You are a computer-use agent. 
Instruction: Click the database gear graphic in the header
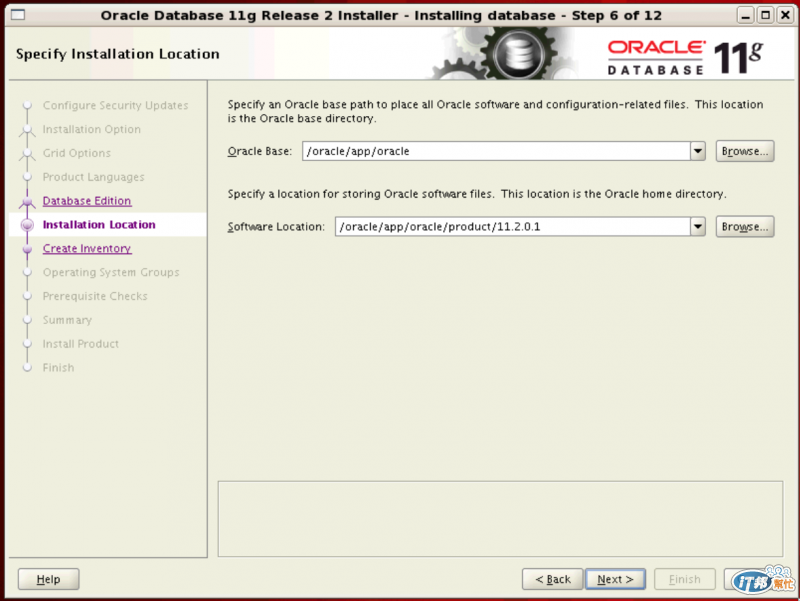pyautogui.click(x=518, y=54)
